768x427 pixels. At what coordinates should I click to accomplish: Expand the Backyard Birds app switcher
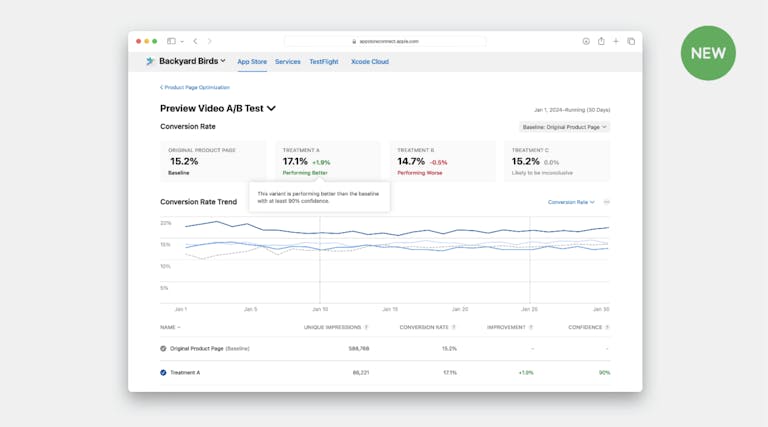pos(223,61)
